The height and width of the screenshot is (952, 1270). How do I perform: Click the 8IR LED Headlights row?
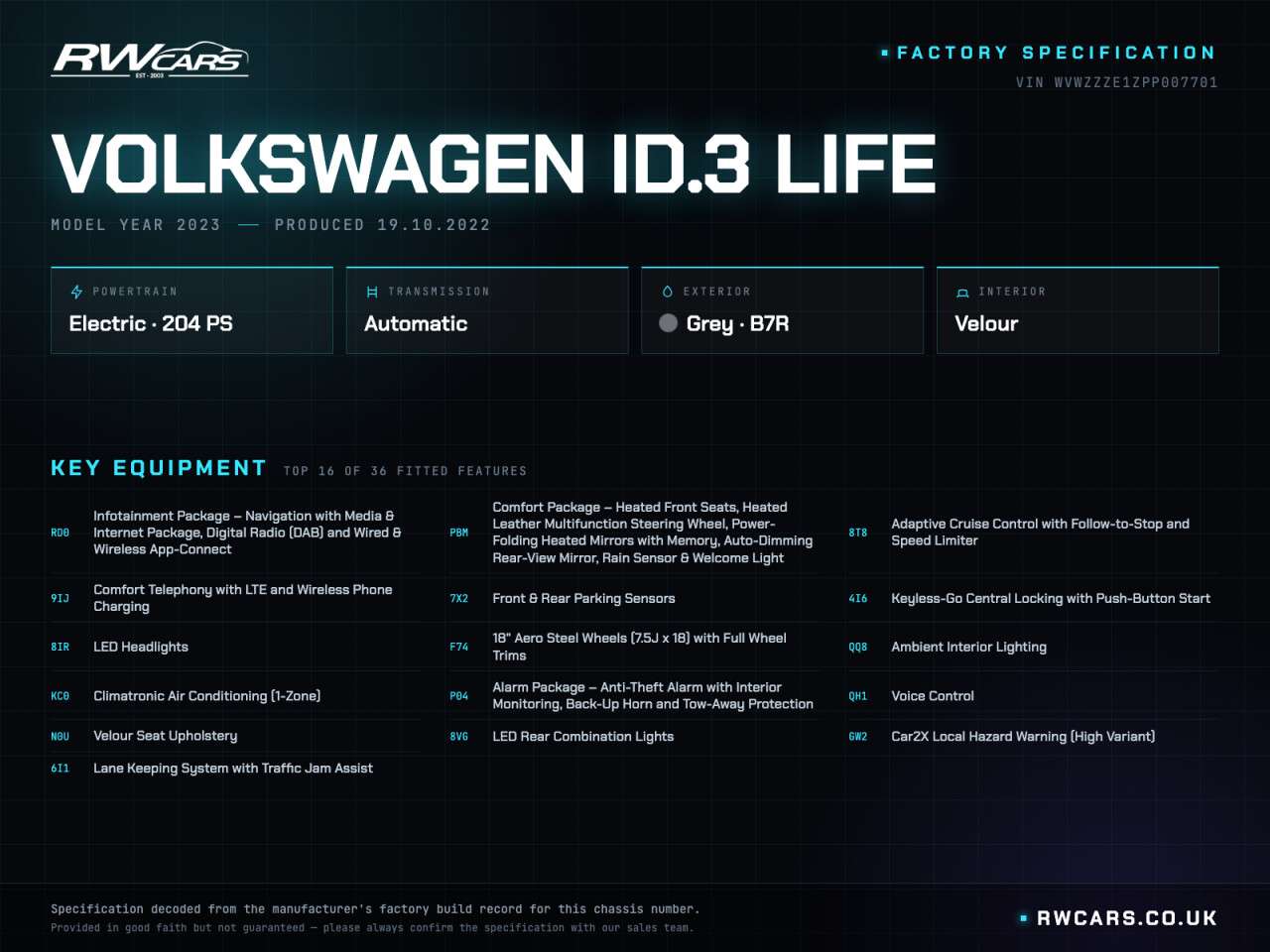coord(235,647)
